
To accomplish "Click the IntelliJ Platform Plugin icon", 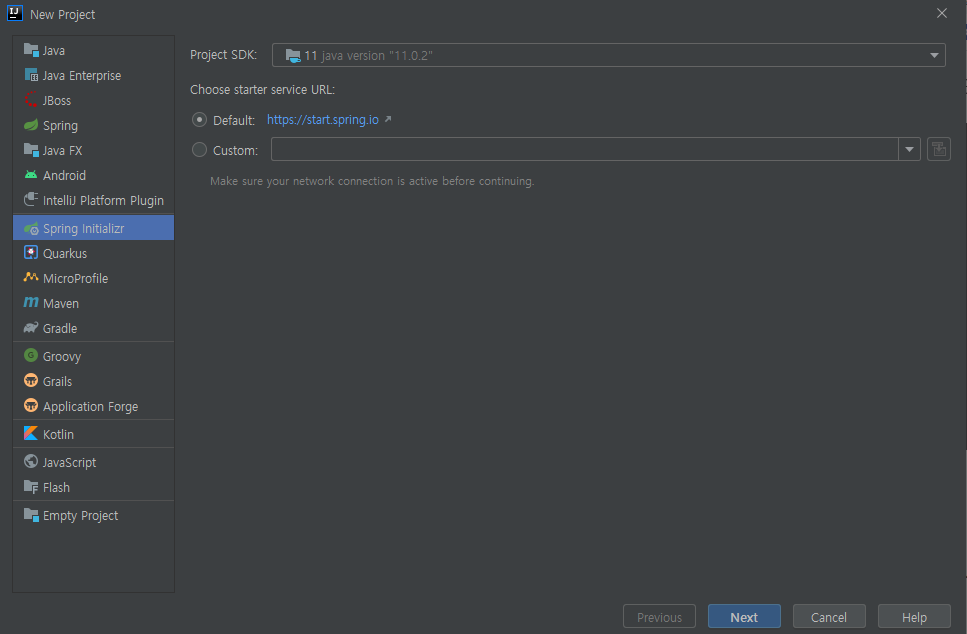I will point(31,200).
